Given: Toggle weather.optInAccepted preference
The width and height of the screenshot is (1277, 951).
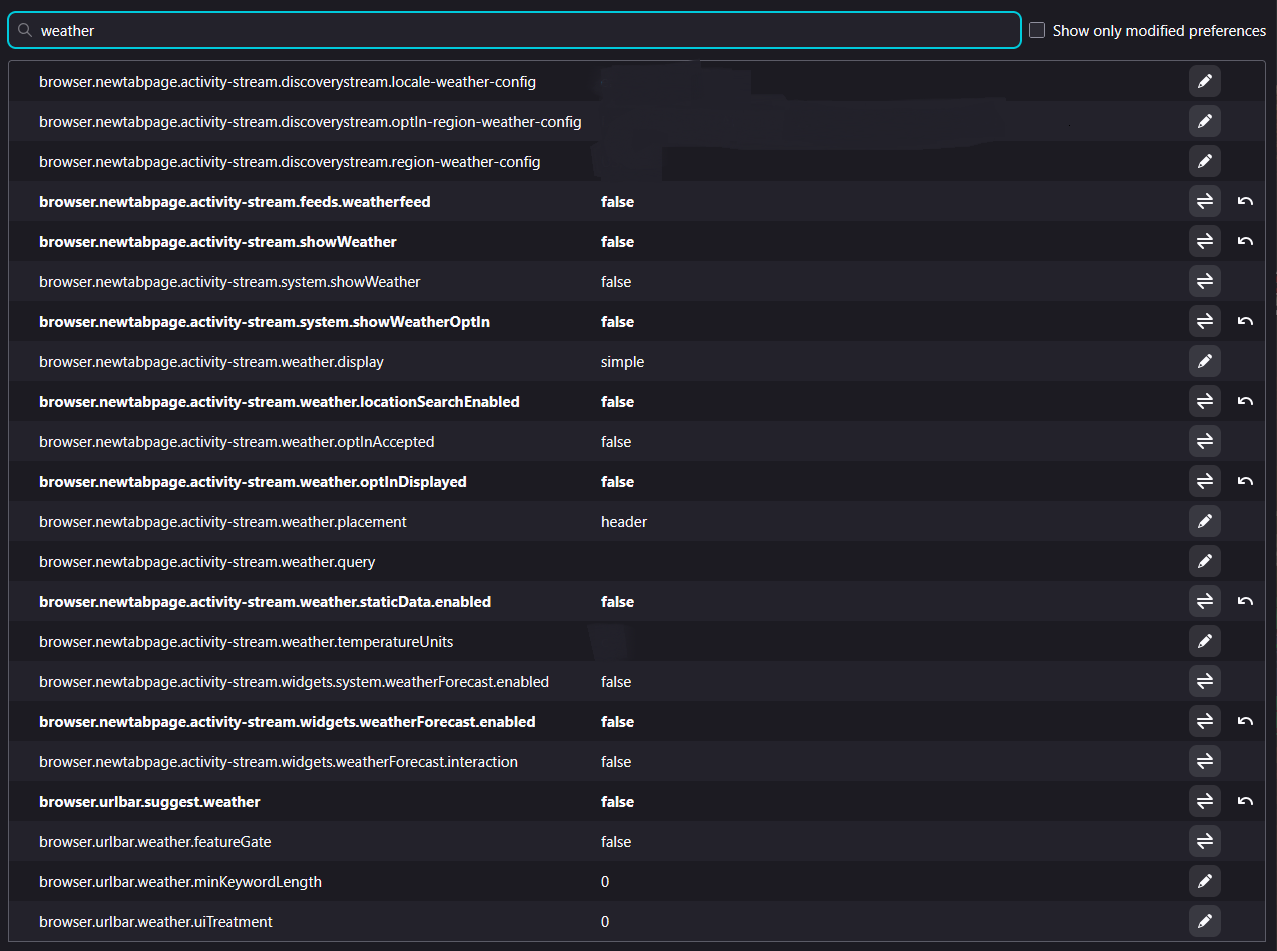Looking at the screenshot, I should pyautogui.click(x=1204, y=441).
